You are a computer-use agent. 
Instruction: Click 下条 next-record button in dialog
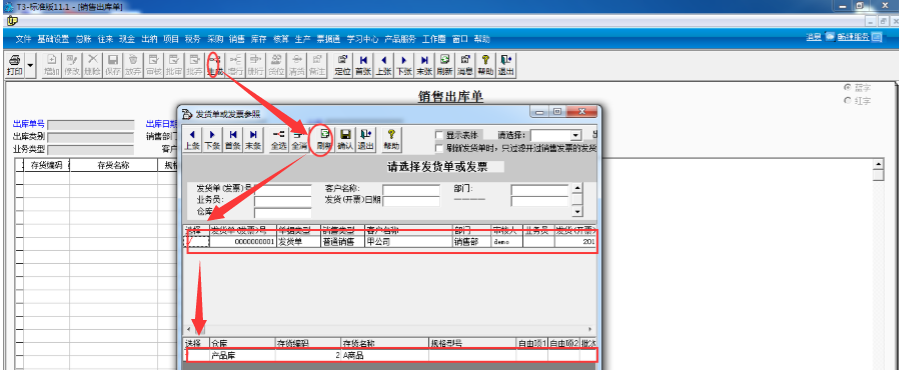click(x=212, y=139)
